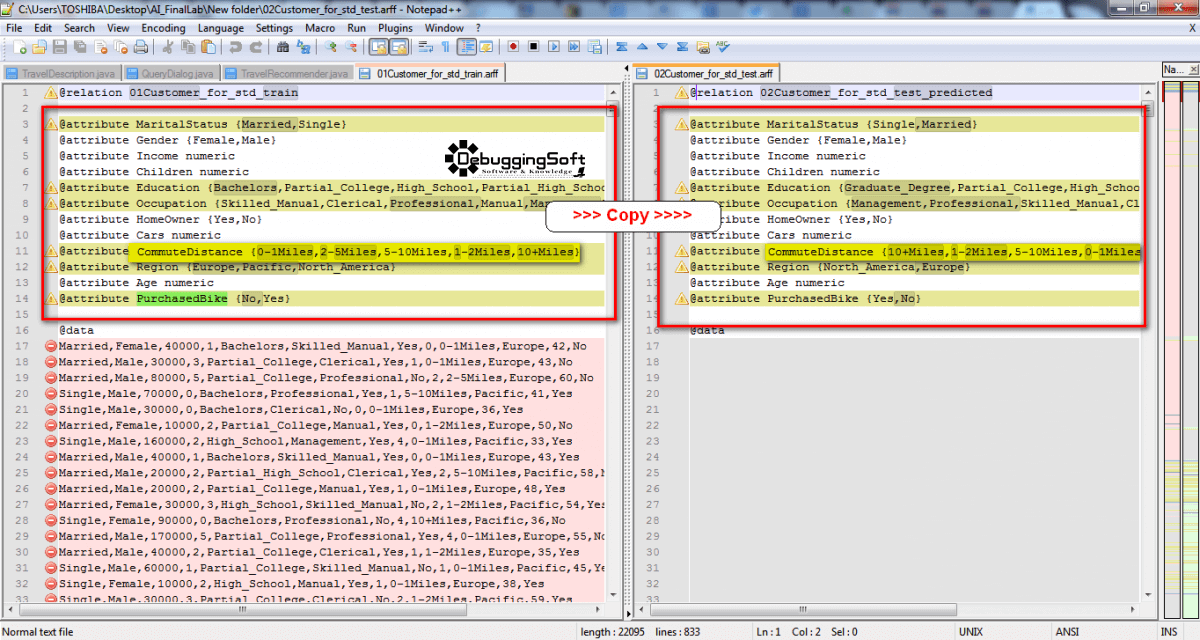The image size is (1200, 640).
Task: Open the Find dialog via the binoculars icon
Action: click(x=285, y=46)
